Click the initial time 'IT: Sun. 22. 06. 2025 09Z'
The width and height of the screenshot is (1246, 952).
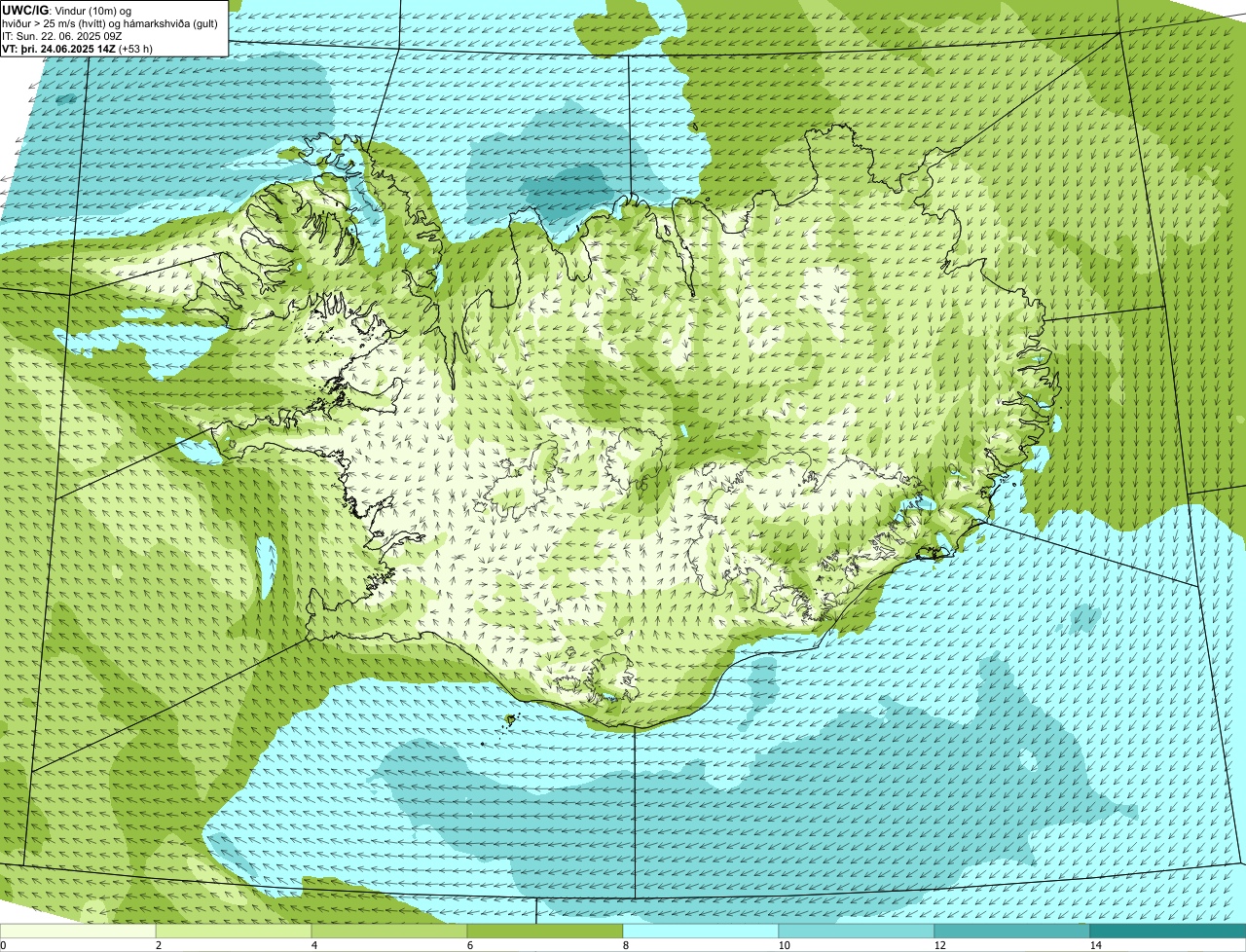point(61,36)
